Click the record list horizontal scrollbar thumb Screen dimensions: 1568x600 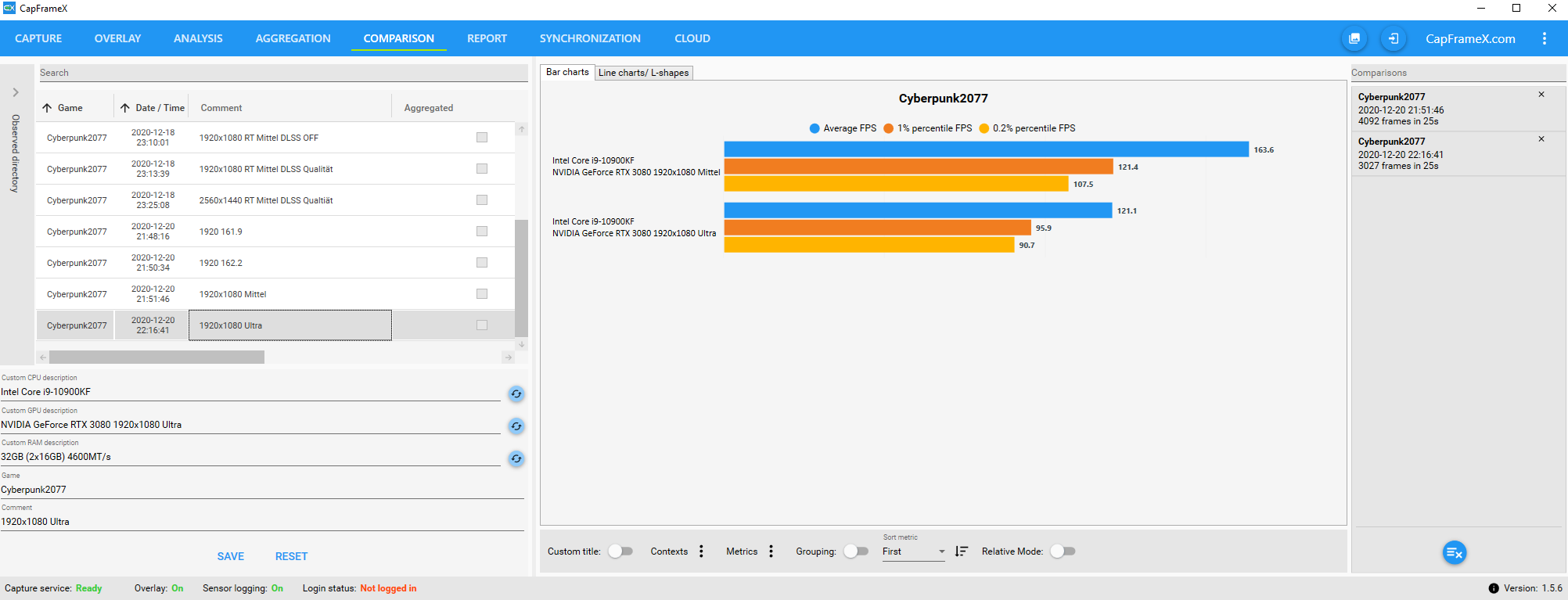click(156, 357)
